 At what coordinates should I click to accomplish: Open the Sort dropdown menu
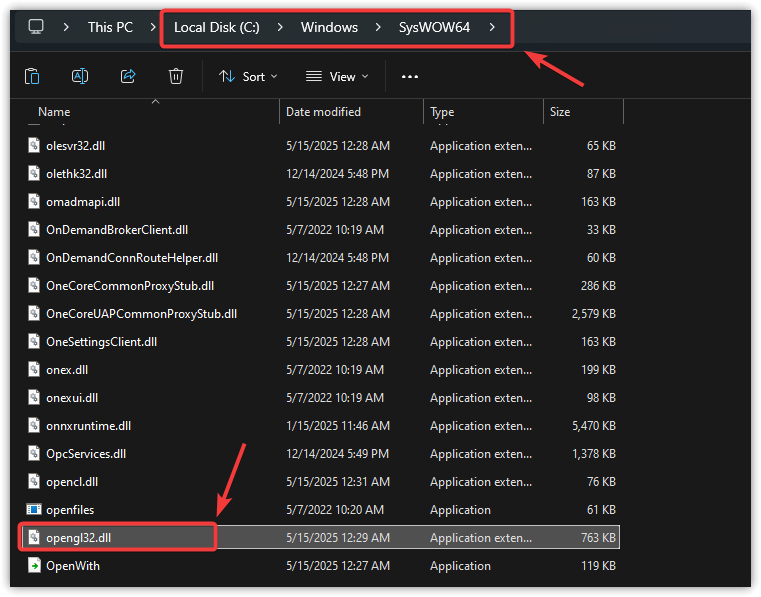click(x=248, y=76)
